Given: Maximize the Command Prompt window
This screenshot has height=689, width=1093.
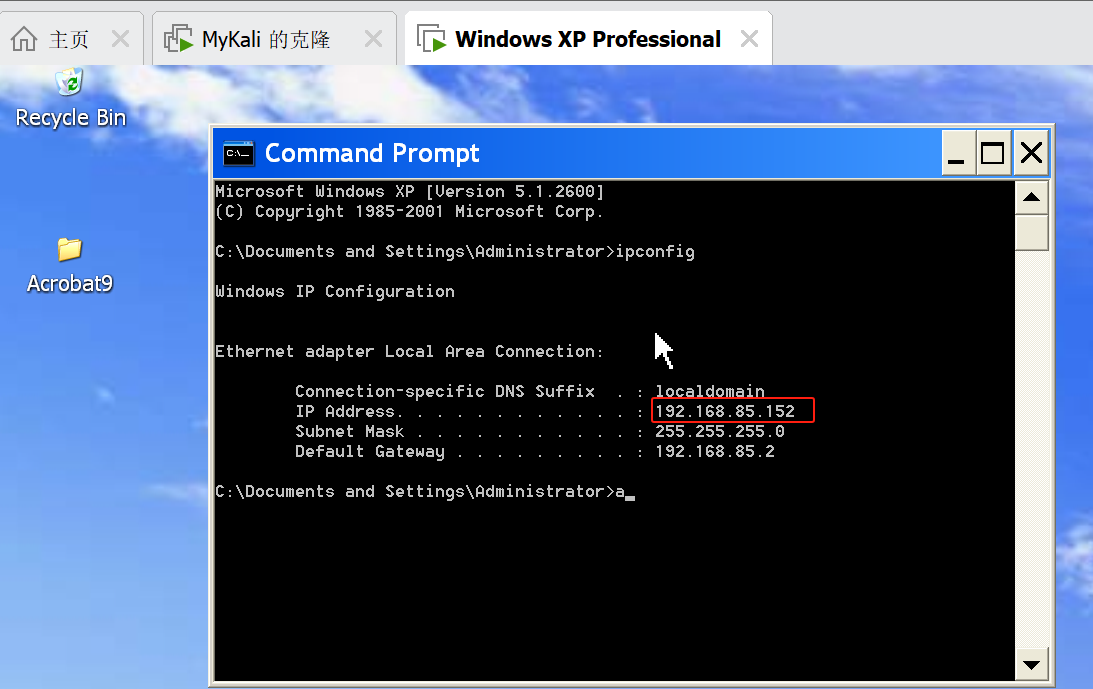Looking at the screenshot, I should pyautogui.click(x=993, y=153).
